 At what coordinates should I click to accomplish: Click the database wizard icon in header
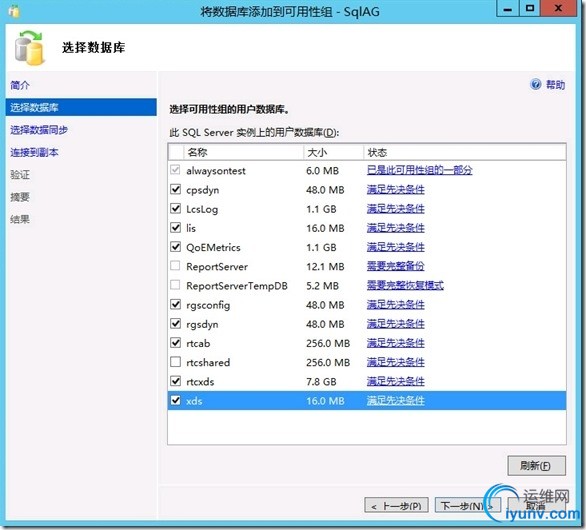tap(29, 48)
